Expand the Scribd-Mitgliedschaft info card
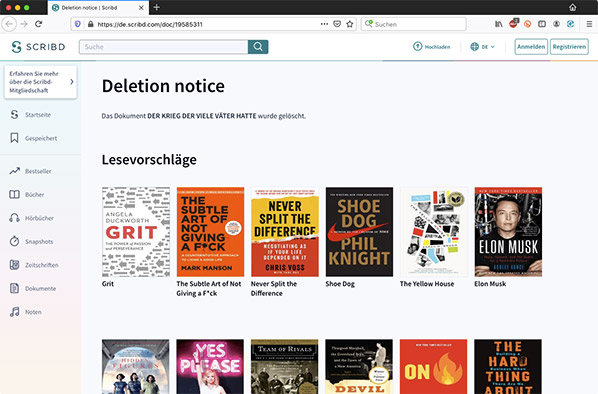598x394 pixels. click(x=40, y=82)
